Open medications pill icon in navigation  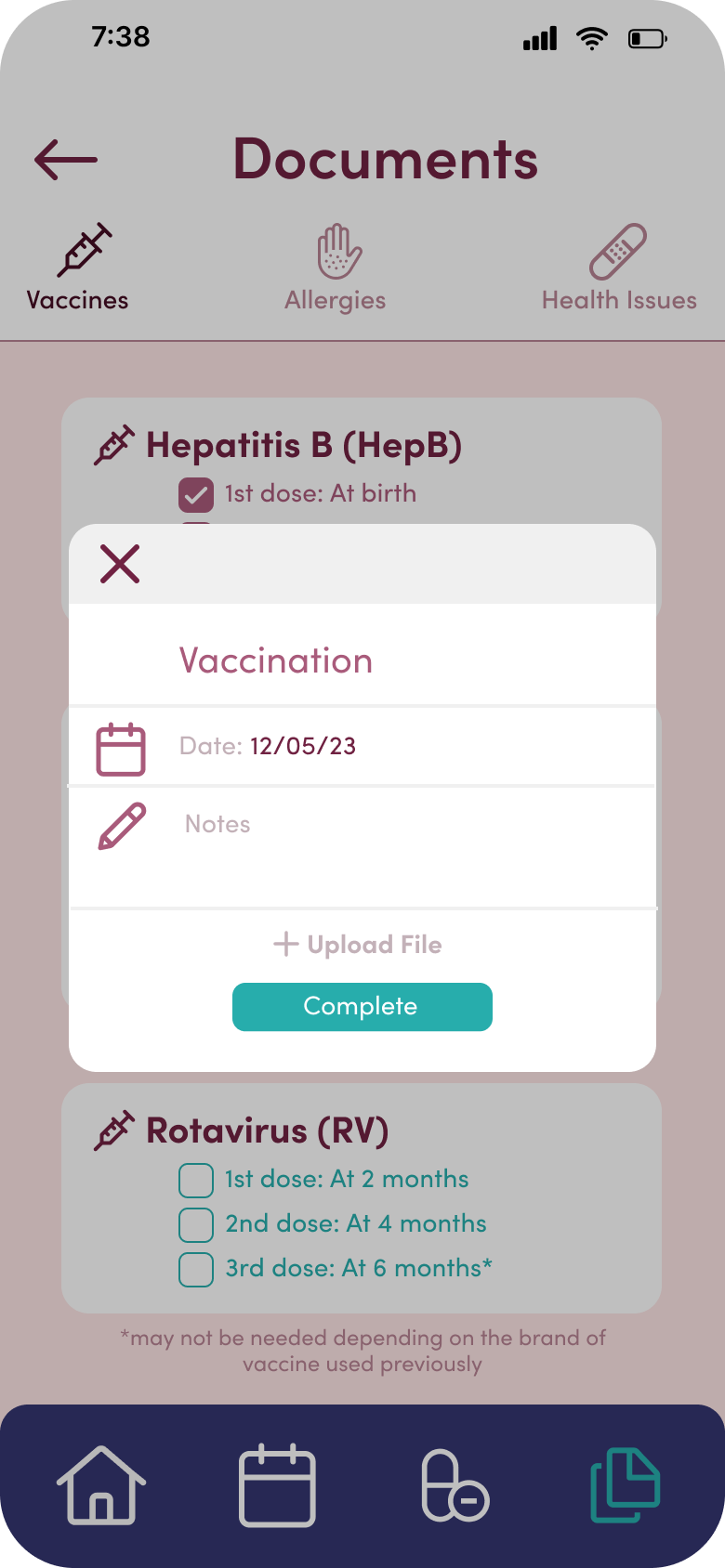(455, 1485)
